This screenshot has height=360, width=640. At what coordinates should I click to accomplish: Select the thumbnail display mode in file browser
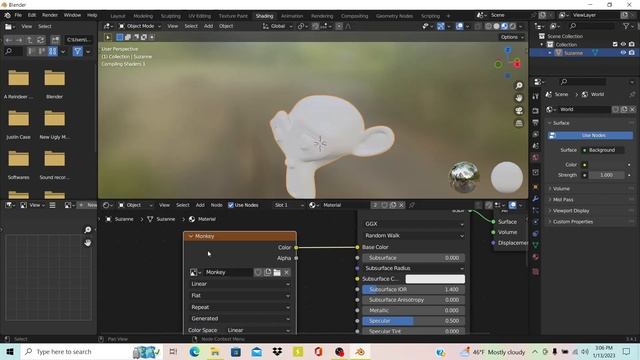(x=53, y=51)
